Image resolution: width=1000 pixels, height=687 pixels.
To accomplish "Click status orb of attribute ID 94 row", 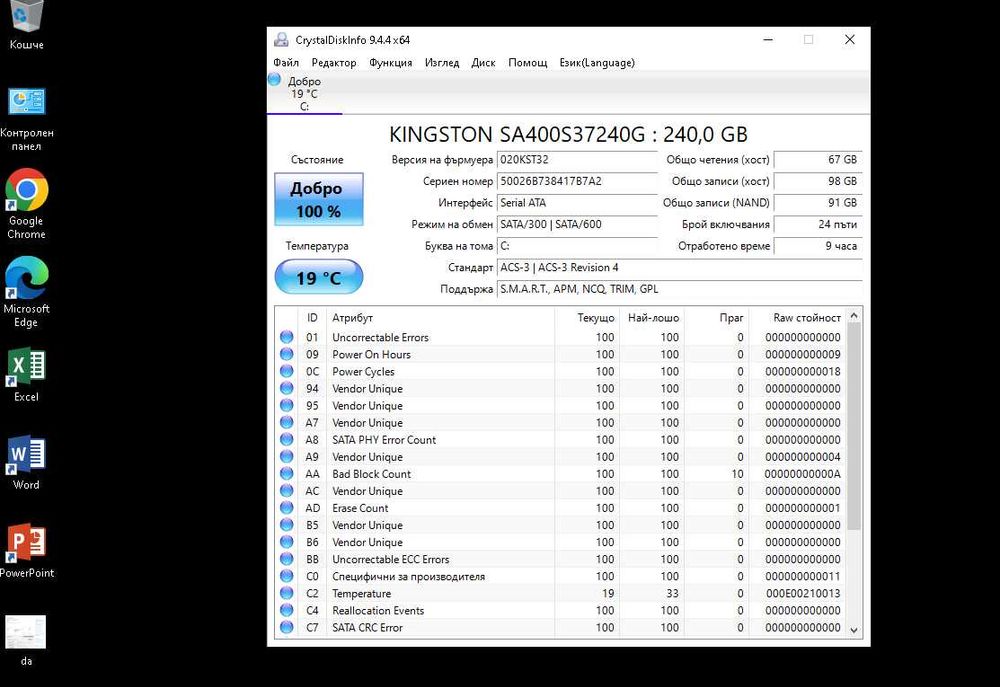I will [286, 388].
